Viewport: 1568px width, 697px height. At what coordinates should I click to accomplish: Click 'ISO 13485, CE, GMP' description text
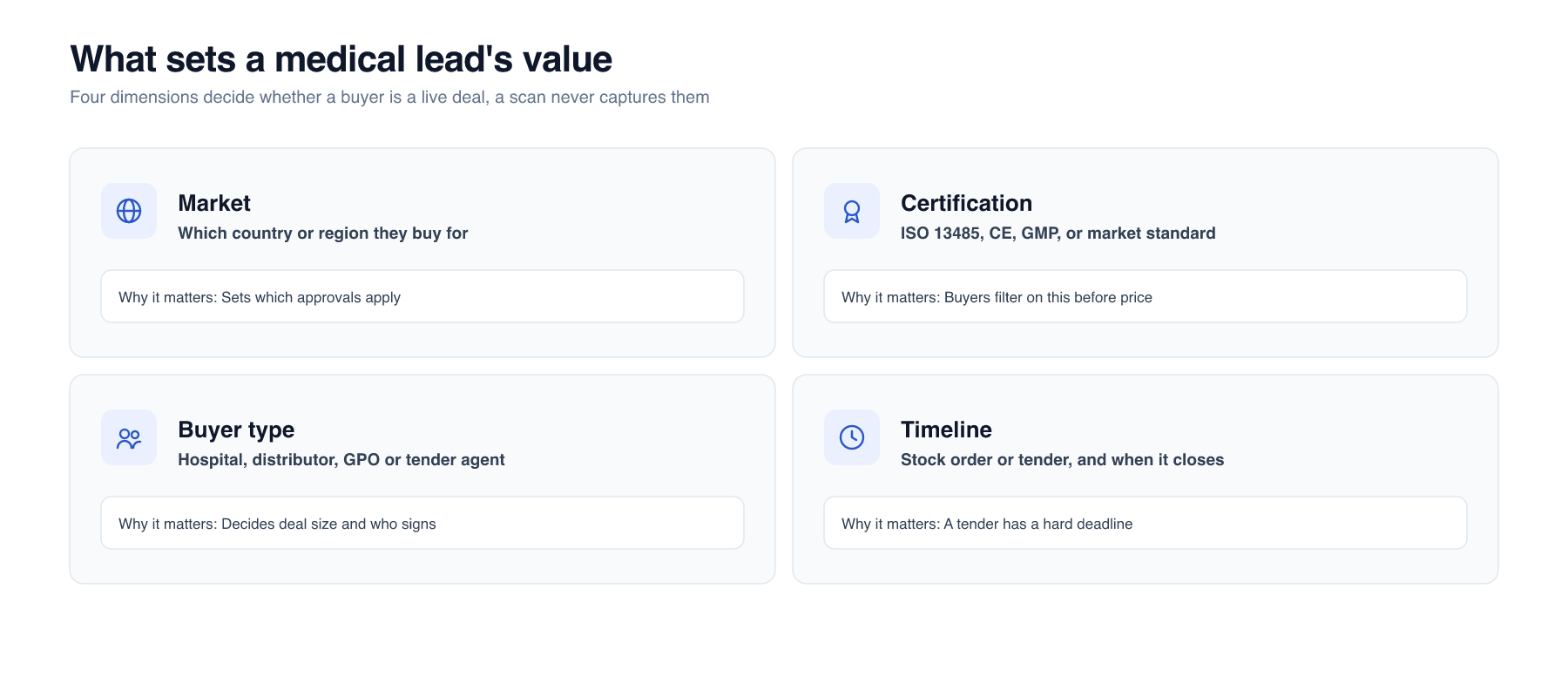tap(1058, 233)
